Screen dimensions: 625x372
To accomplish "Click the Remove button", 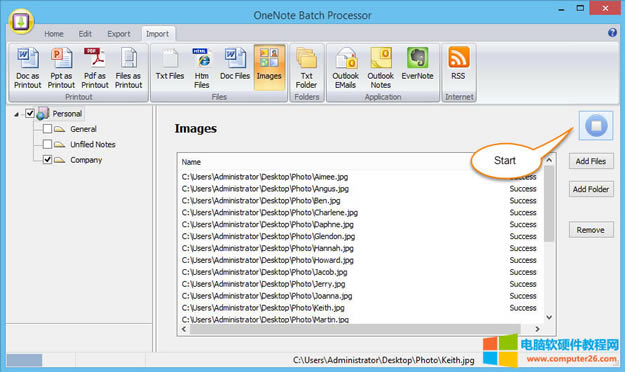I will (x=591, y=230).
